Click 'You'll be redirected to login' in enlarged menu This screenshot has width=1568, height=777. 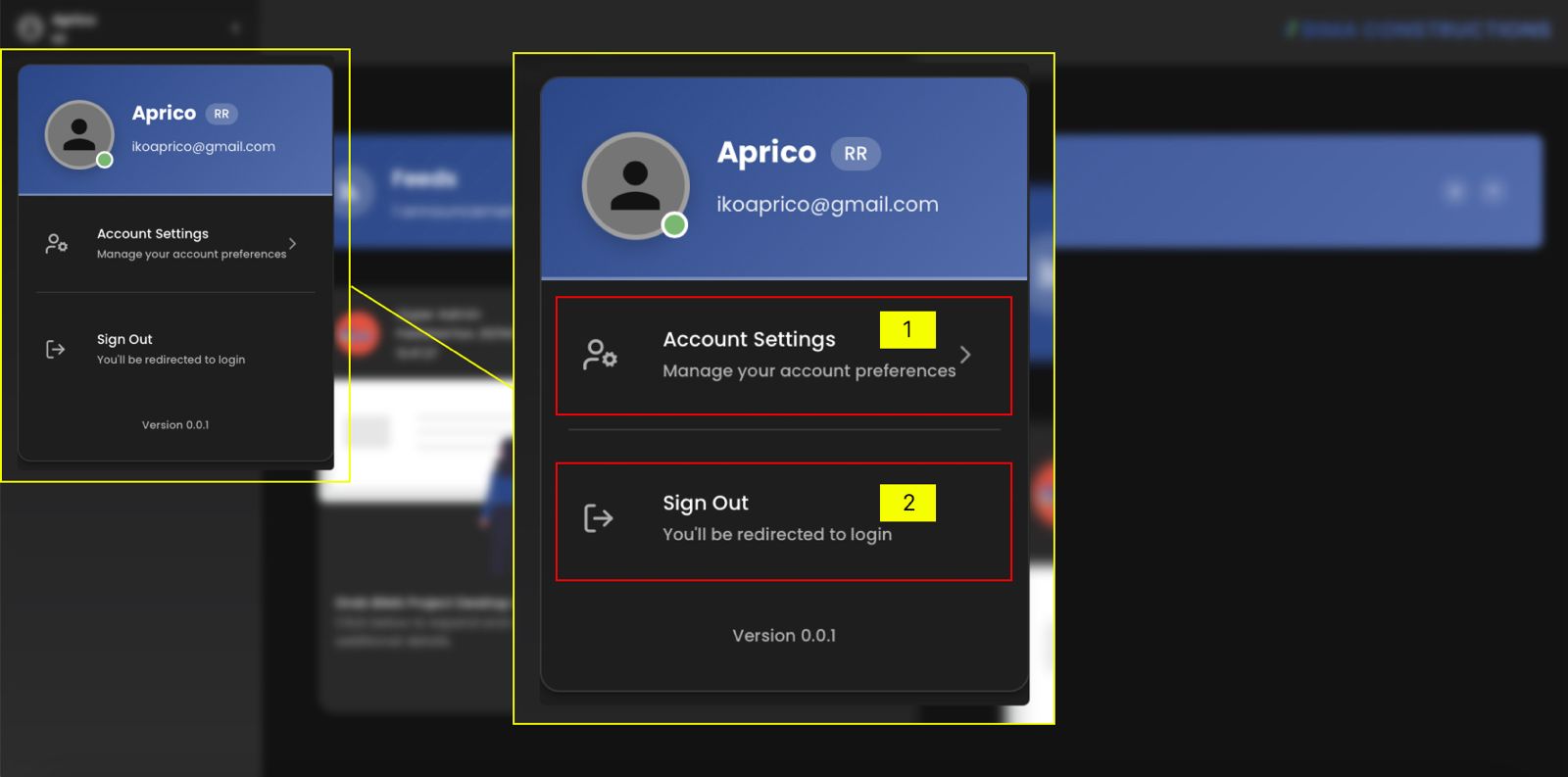tap(777, 534)
